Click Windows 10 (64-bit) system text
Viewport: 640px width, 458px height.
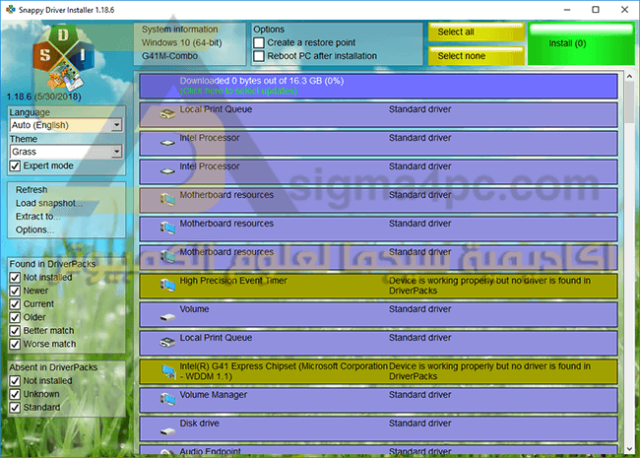182,43
